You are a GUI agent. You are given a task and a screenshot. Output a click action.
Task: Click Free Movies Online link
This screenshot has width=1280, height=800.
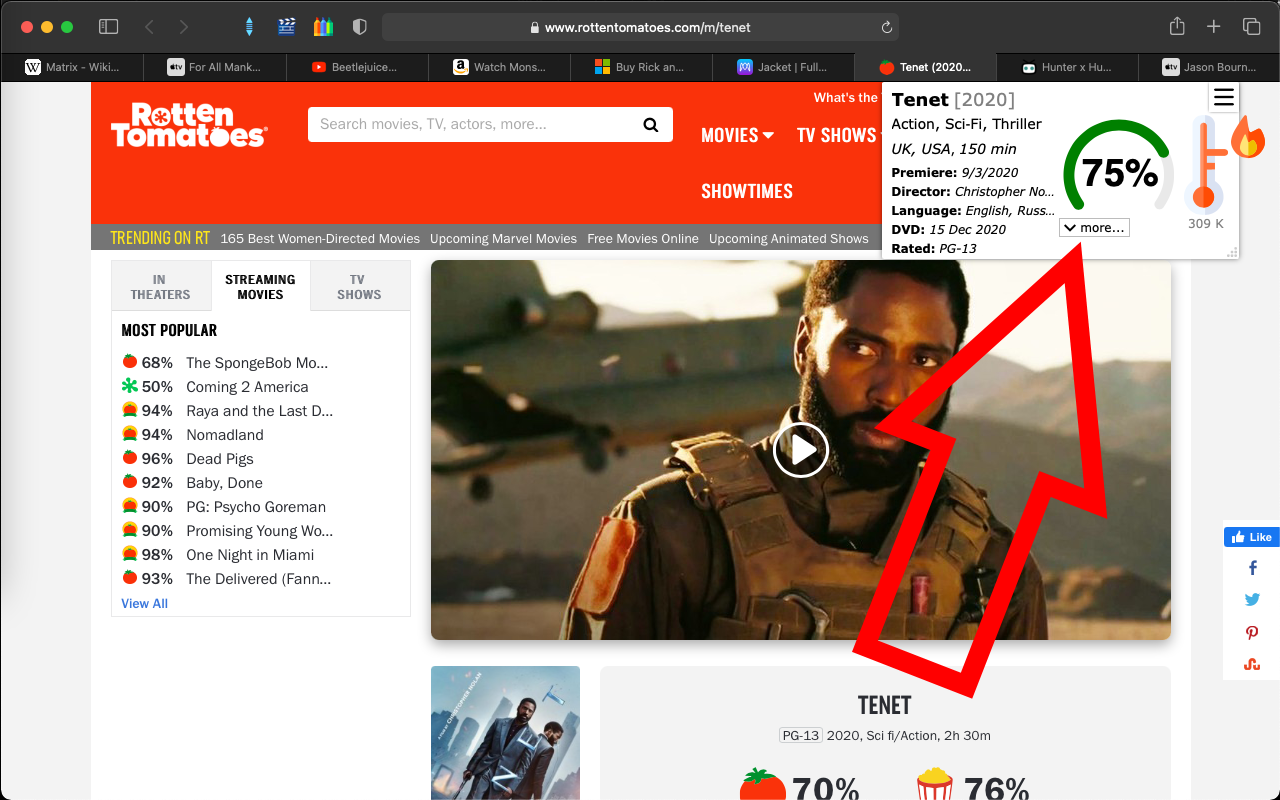(643, 238)
